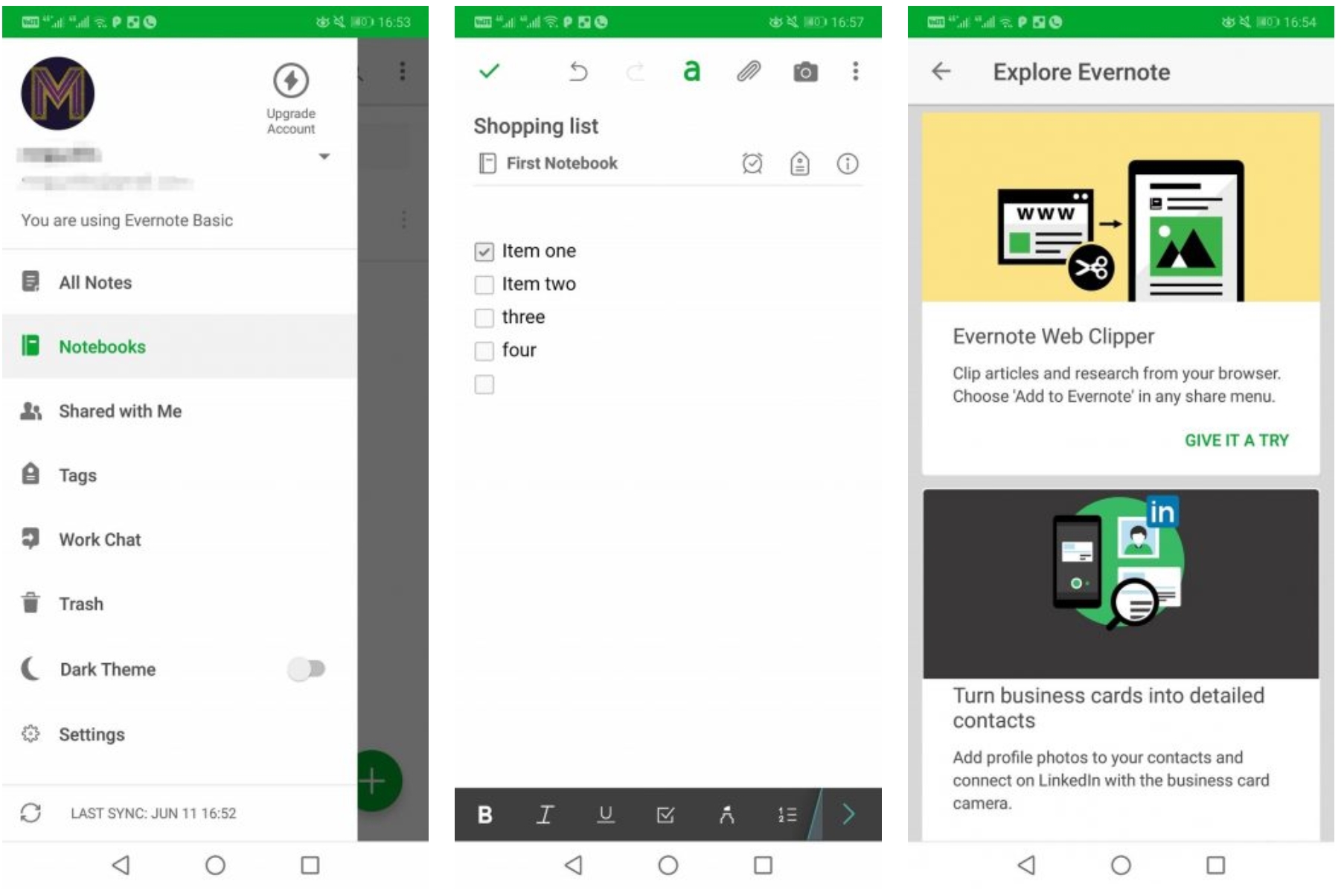The image size is (1344, 896).
Task: Tap the 'Evernote Web Clipper' heading
Action: pos(1053,336)
